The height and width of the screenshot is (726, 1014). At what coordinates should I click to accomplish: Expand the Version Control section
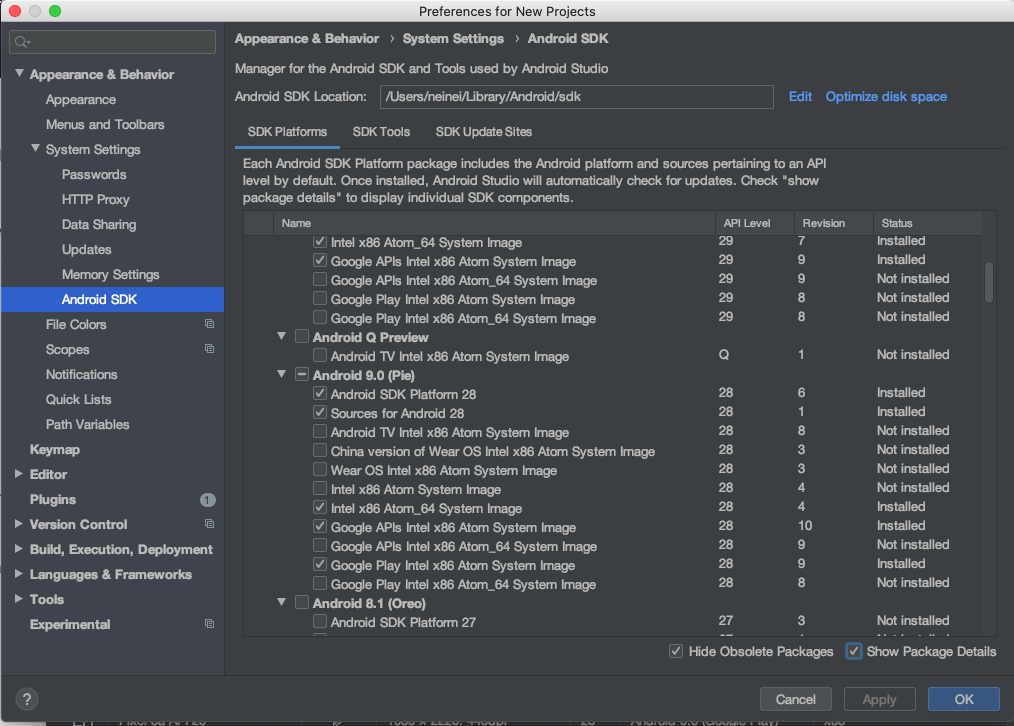tap(19, 524)
